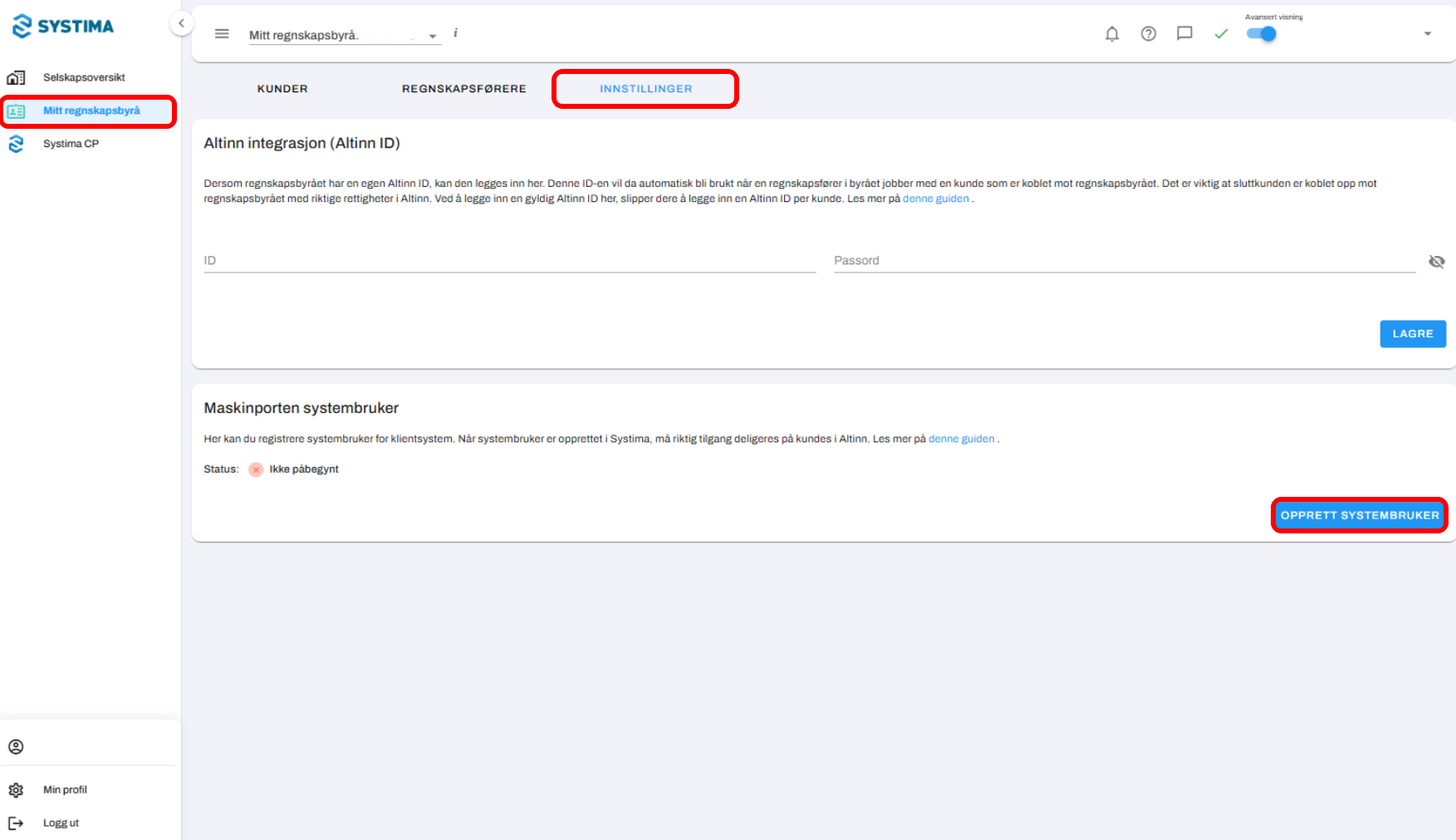Screen dimensions: 1456x840
Task: Open the user dropdown arrow at top right
Action: [x=1428, y=34]
